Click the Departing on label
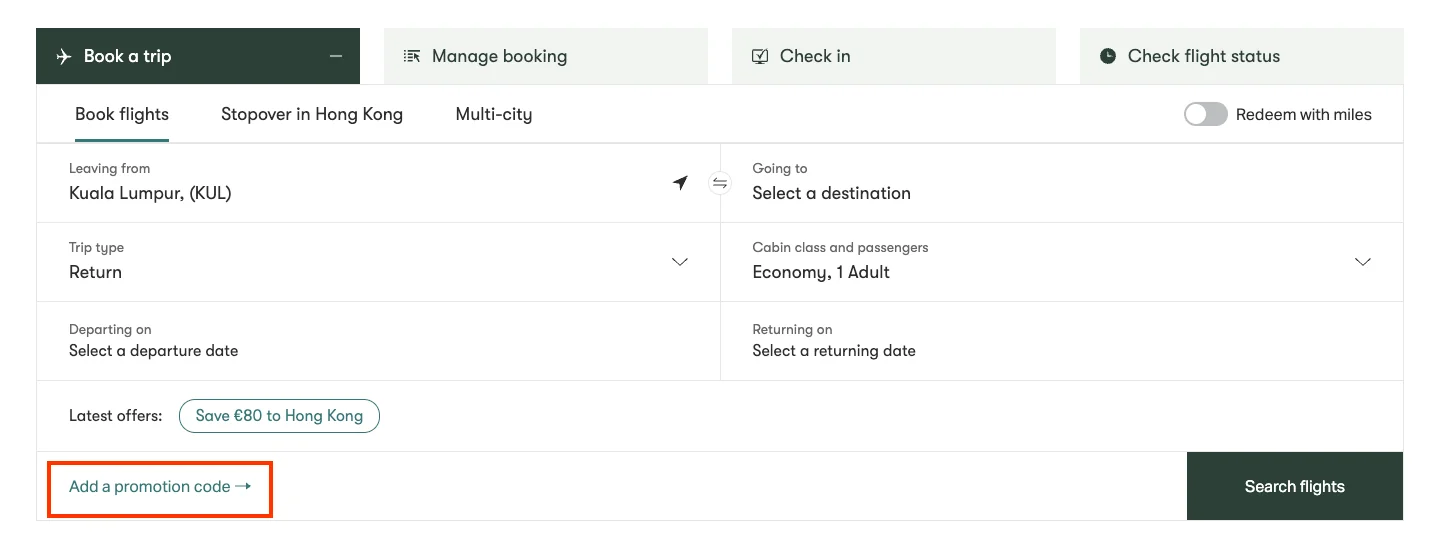 point(110,329)
